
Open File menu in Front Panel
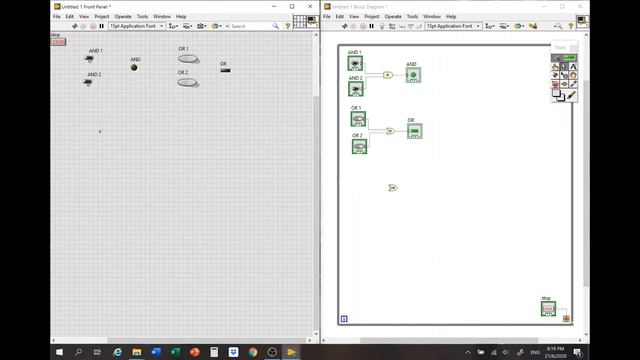click(x=57, y=16)
